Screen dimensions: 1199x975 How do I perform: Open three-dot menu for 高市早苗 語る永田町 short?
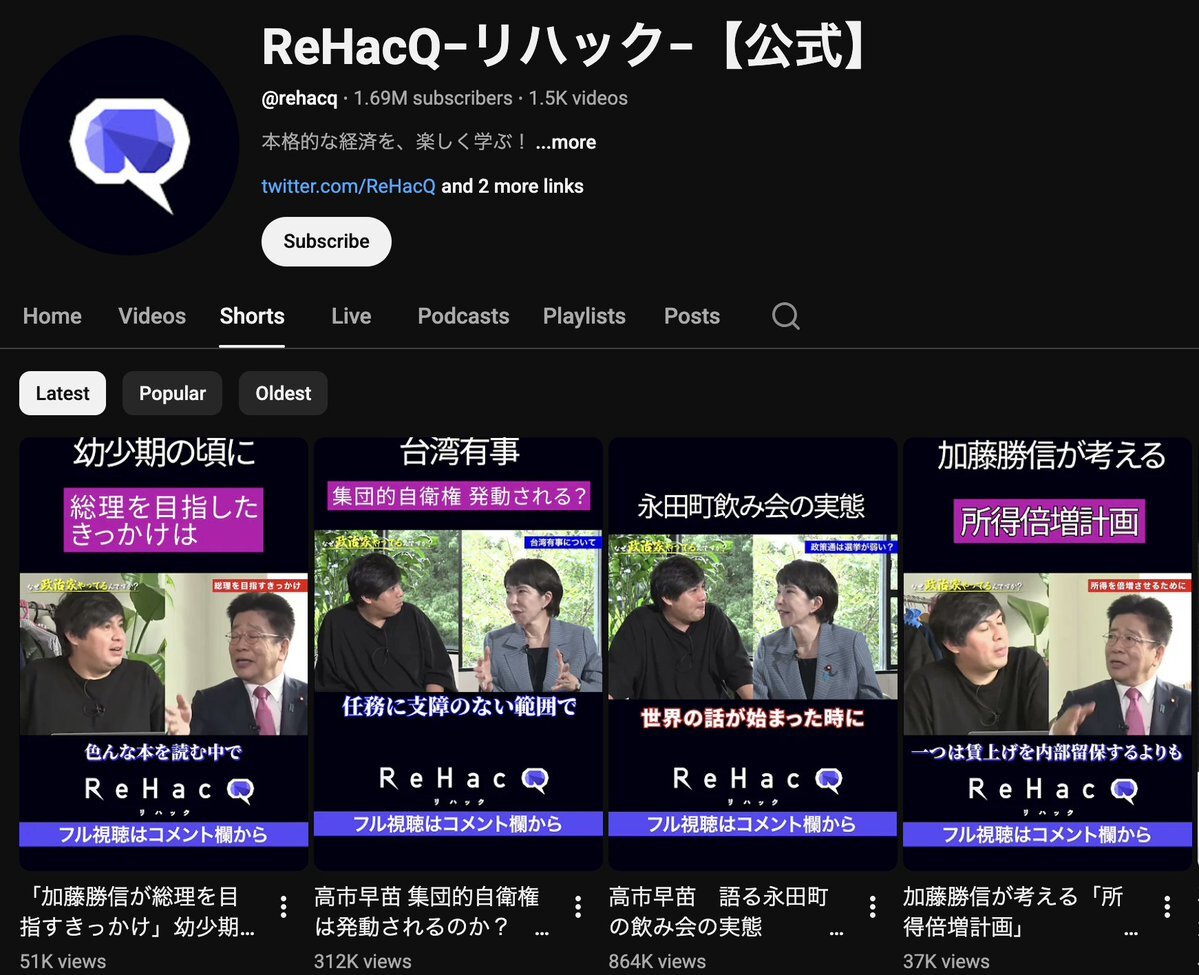(x=872, y=907)
